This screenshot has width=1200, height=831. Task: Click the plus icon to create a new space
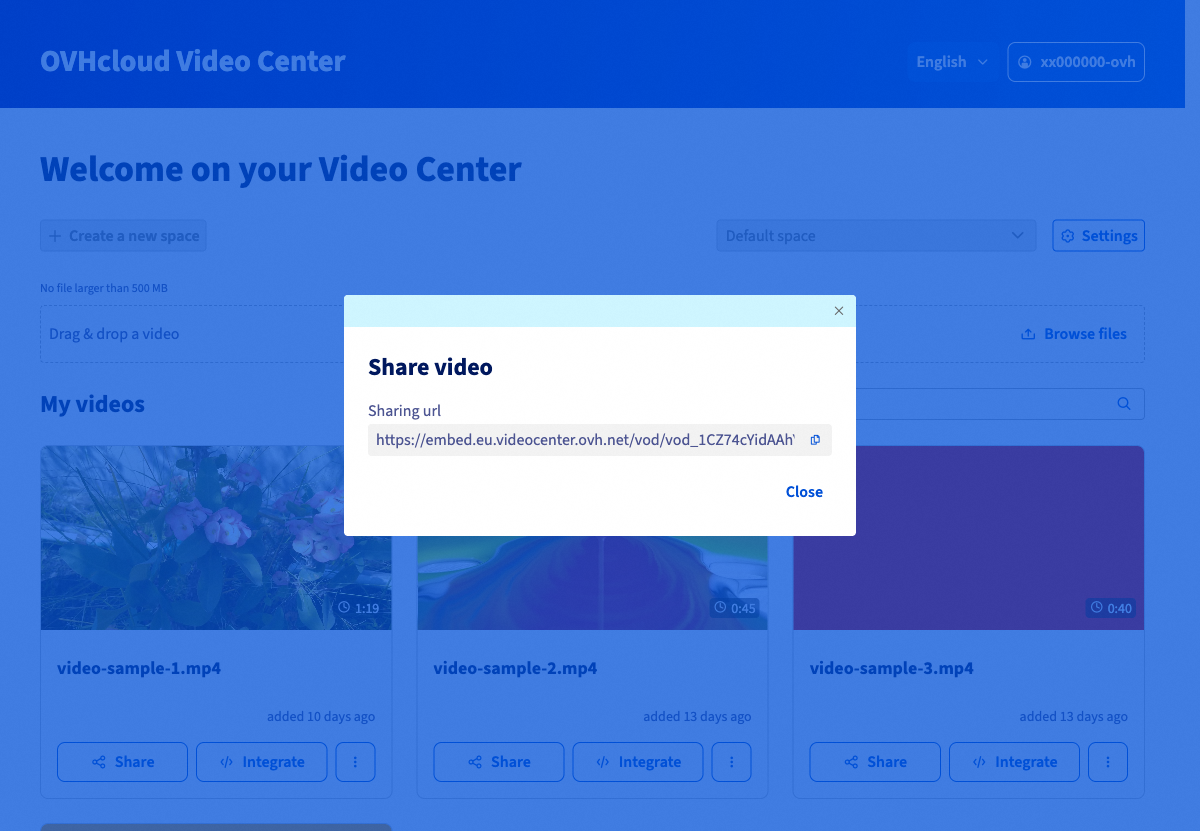pos(55,235)
